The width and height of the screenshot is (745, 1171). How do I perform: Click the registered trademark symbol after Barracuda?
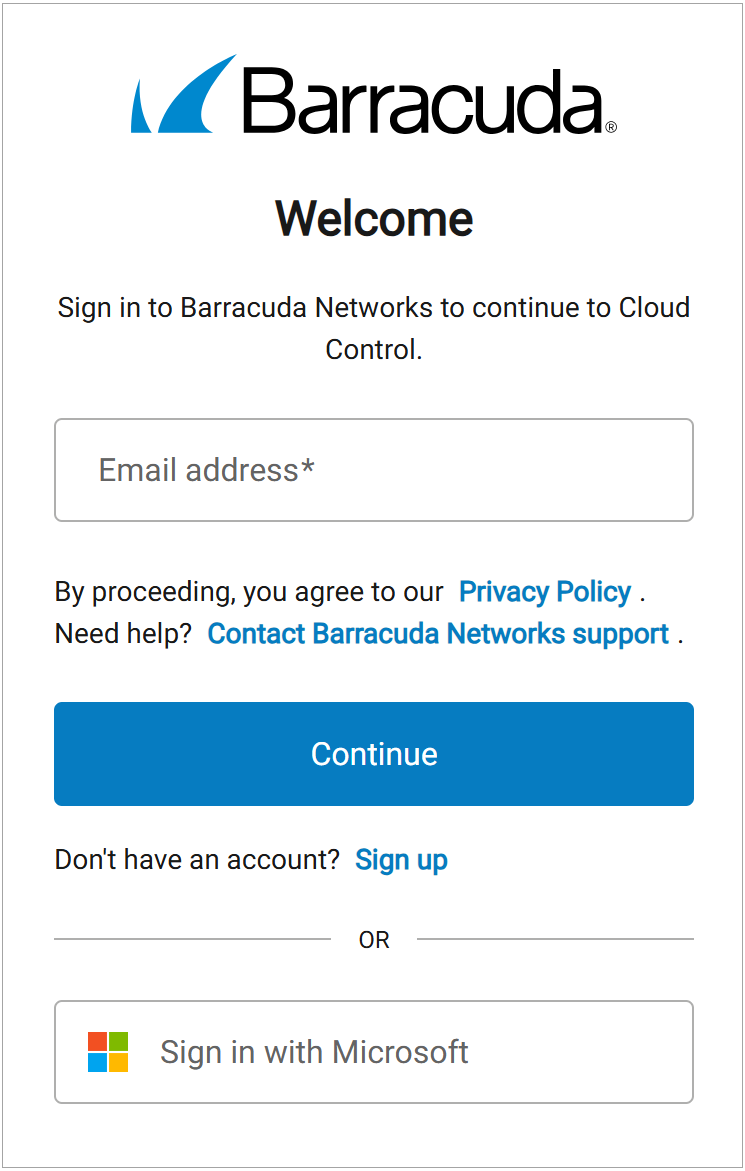point(611,127)
